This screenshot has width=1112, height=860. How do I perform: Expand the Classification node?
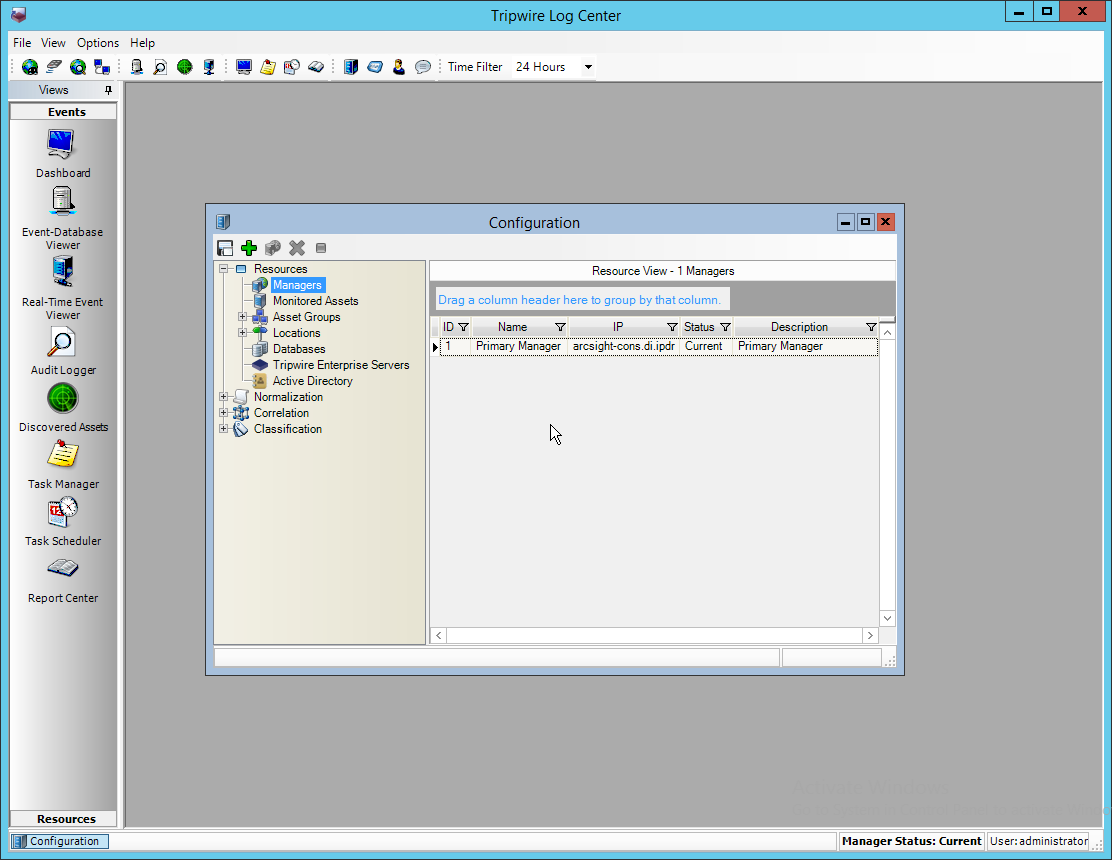pyautogui.click(x=223, y=429)
